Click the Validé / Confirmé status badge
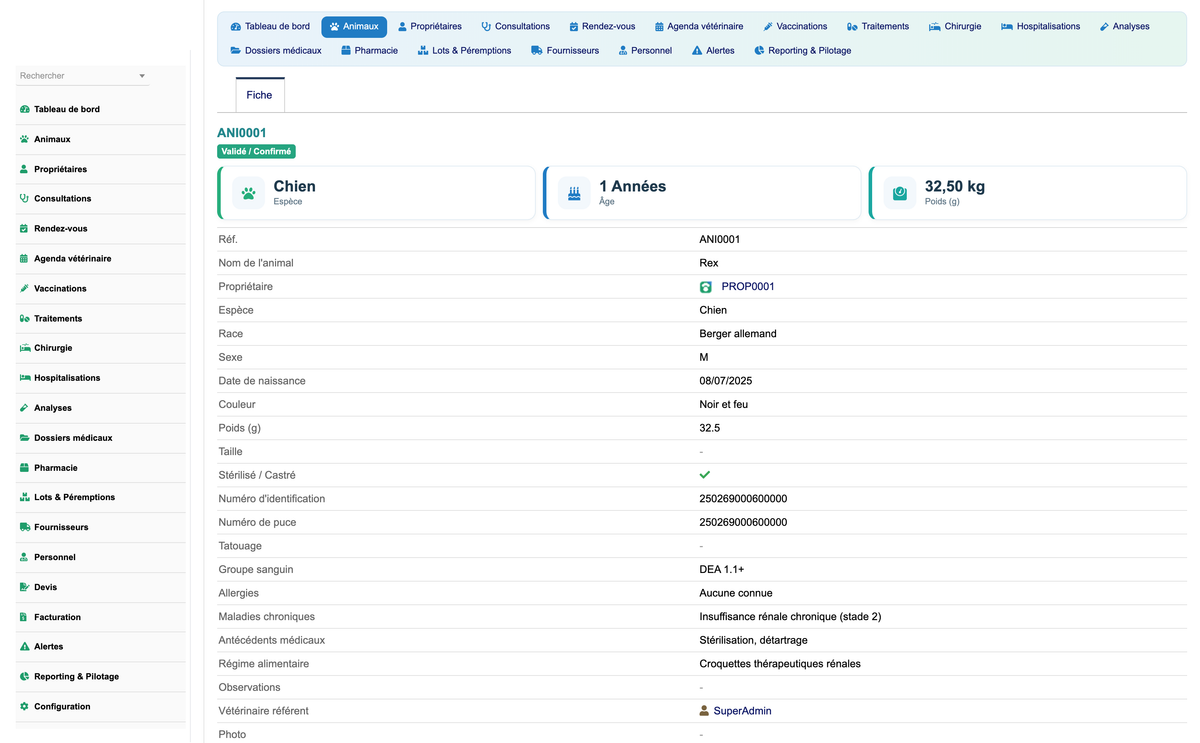The width and height of the screenshot is (1200, 743). [x=256, y=152]
